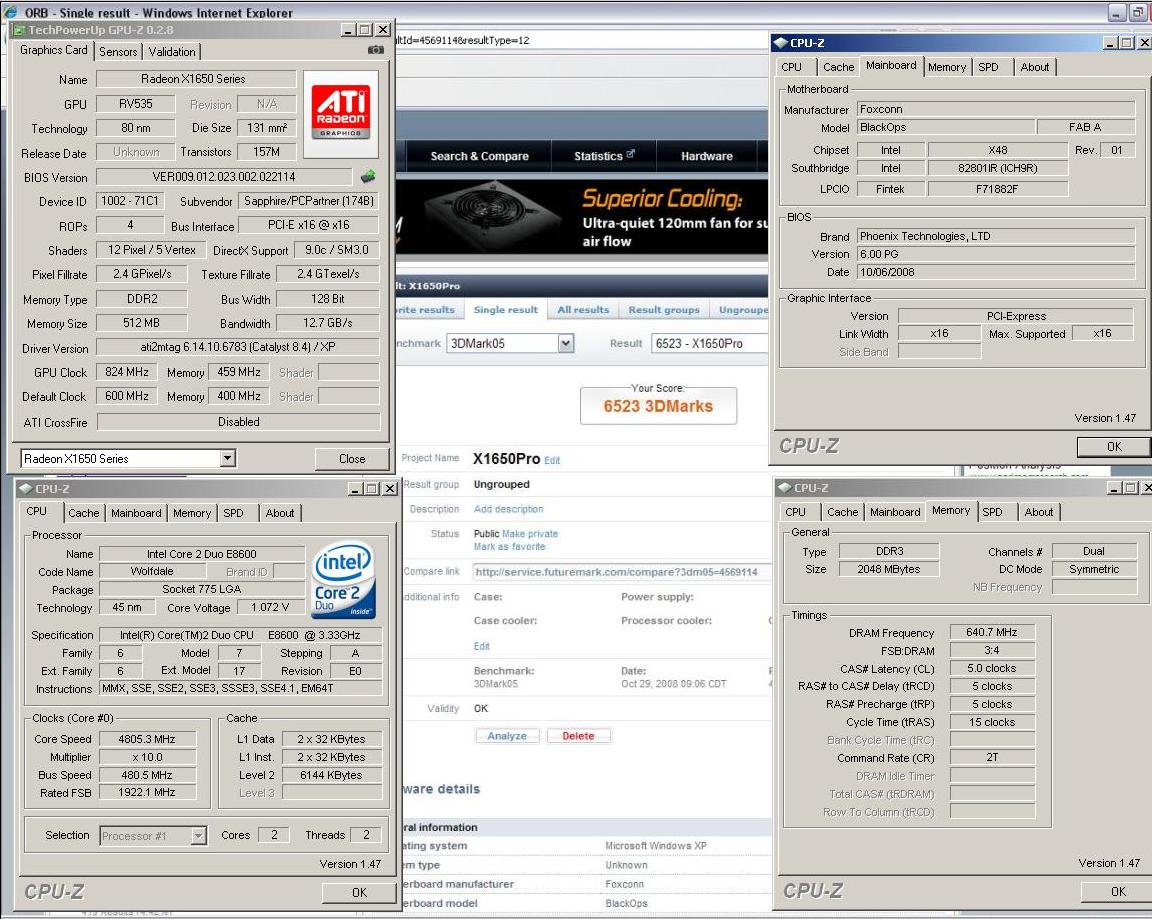Open the 3DMark05 benchmark dropdown
1152x919 pixels.
point(565,343)
